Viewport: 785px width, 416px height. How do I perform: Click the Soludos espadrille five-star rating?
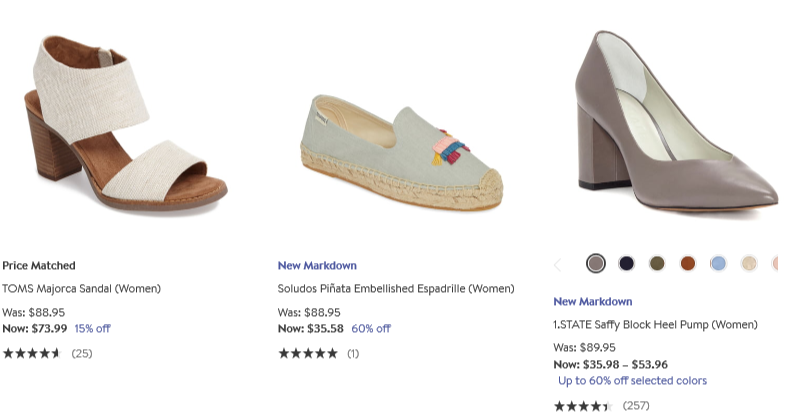coord(307,353)
